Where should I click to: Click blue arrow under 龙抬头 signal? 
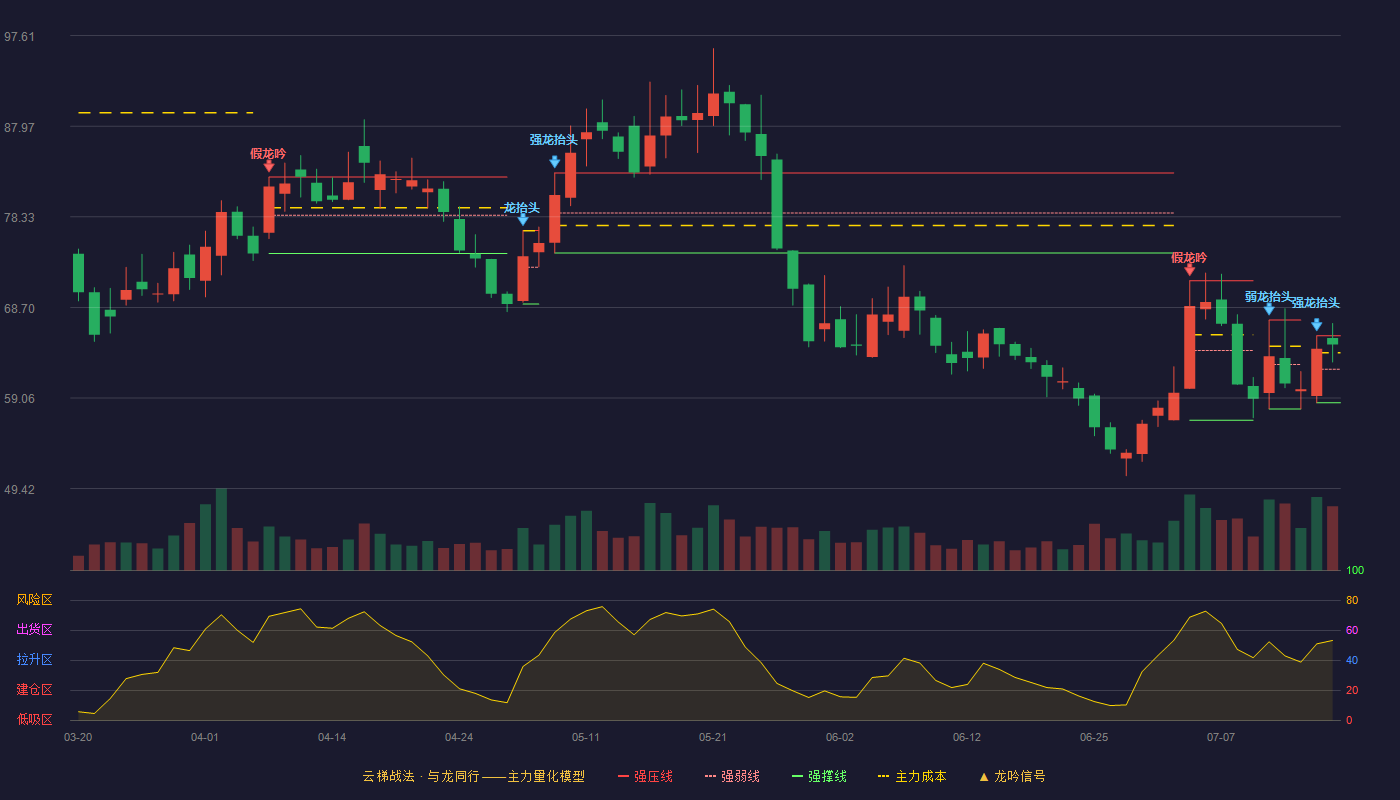point(523,220)
